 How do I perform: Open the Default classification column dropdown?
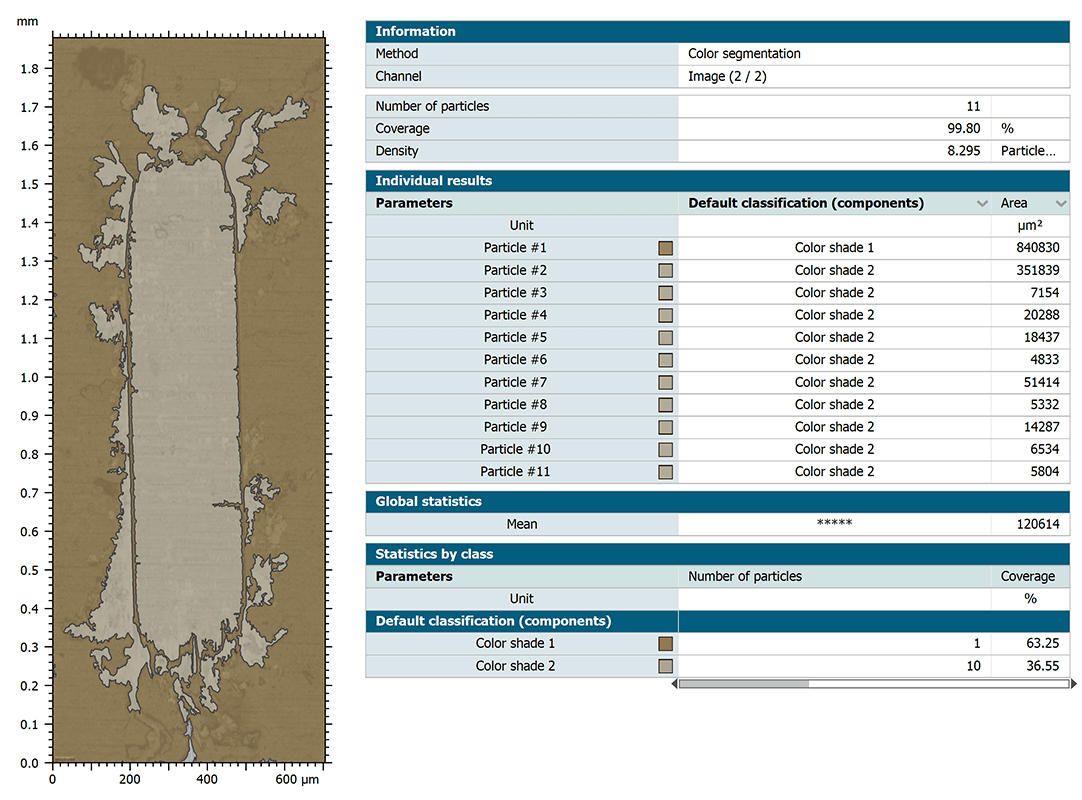[981, 204]
